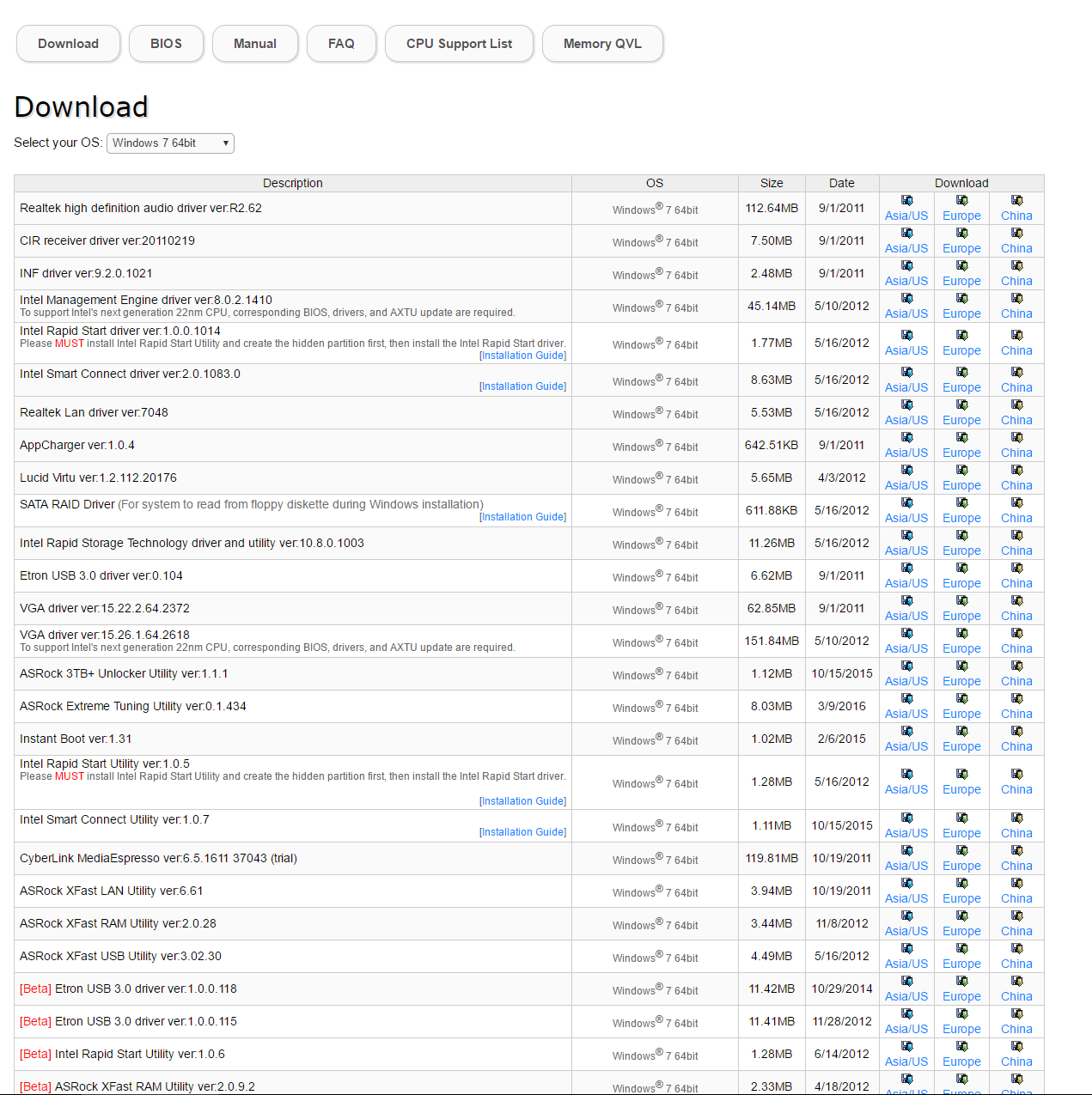
Task: Click the Asia/US link for AppCharger
Action: pos(906,453)
